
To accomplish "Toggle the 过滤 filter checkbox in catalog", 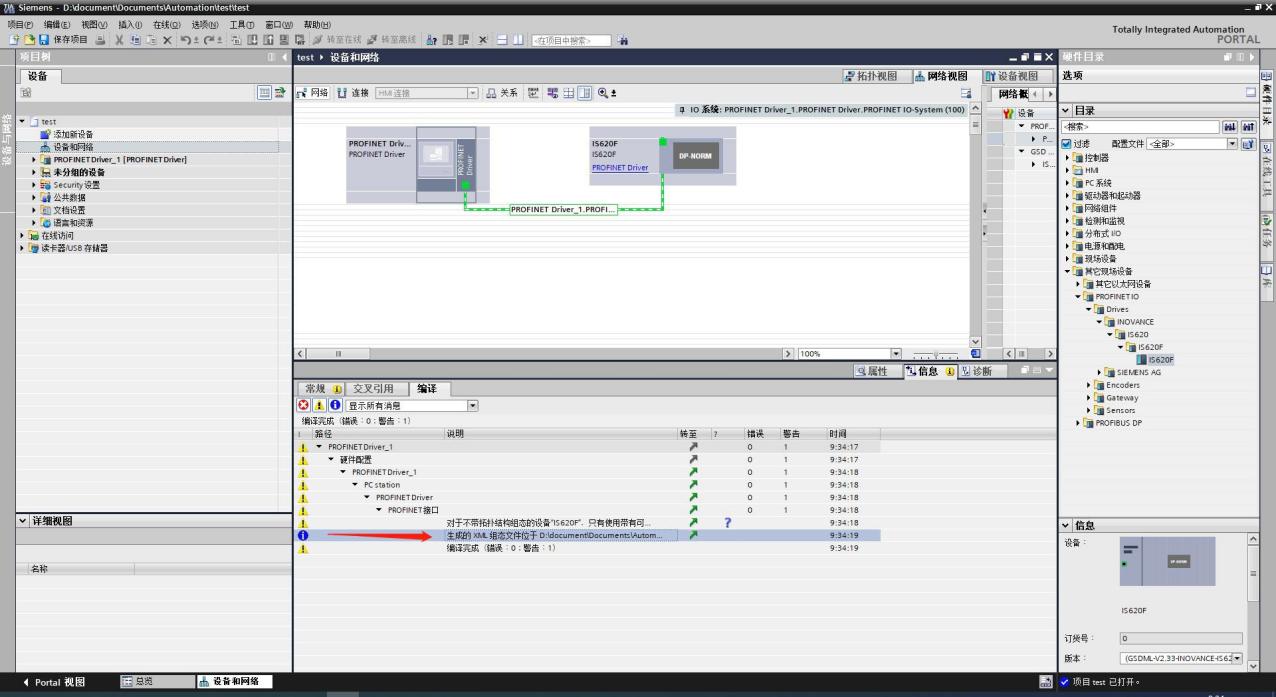I will [x=1067, y=144].
